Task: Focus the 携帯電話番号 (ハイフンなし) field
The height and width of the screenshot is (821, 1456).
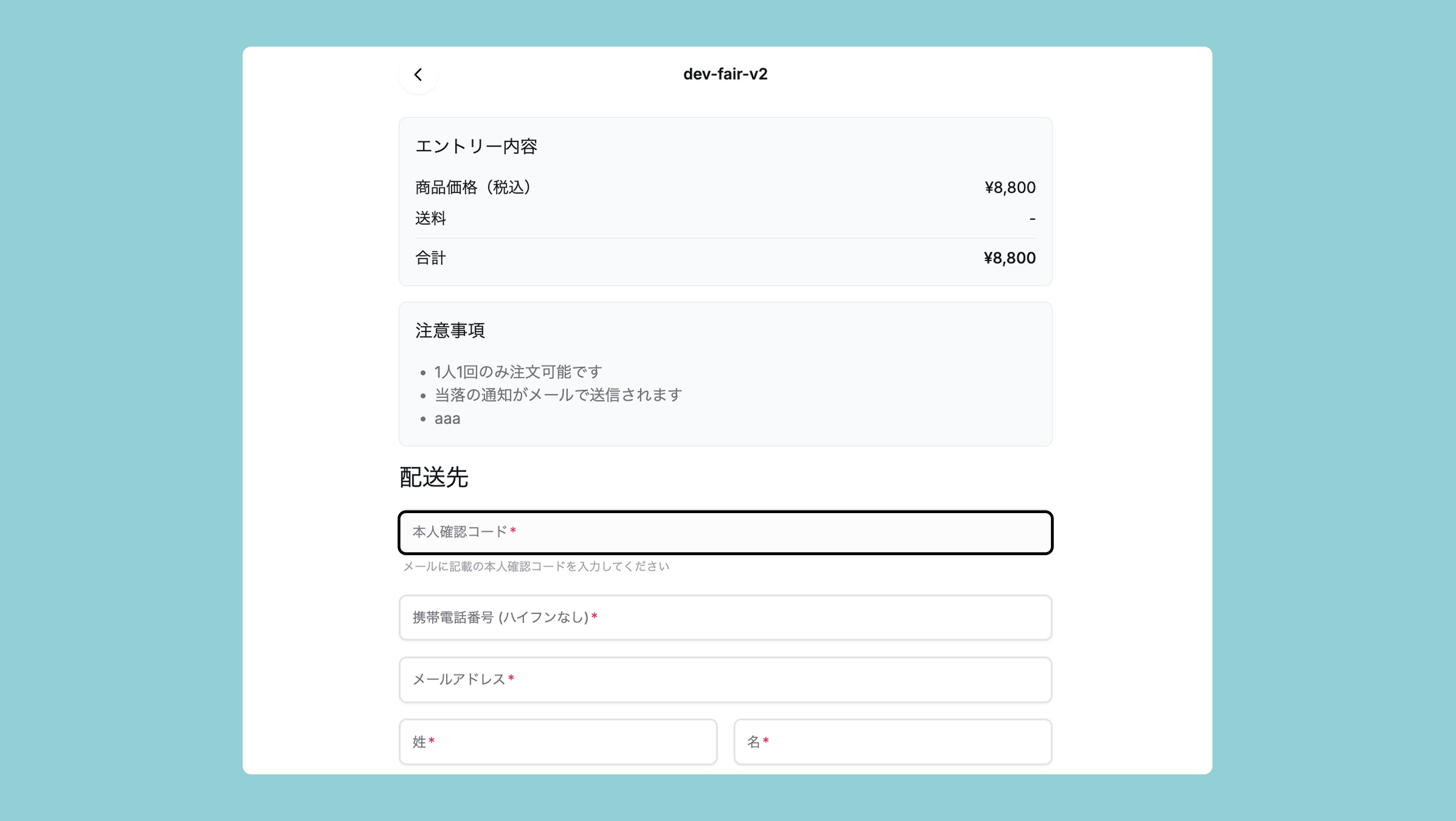Action: tap(725, 618)
